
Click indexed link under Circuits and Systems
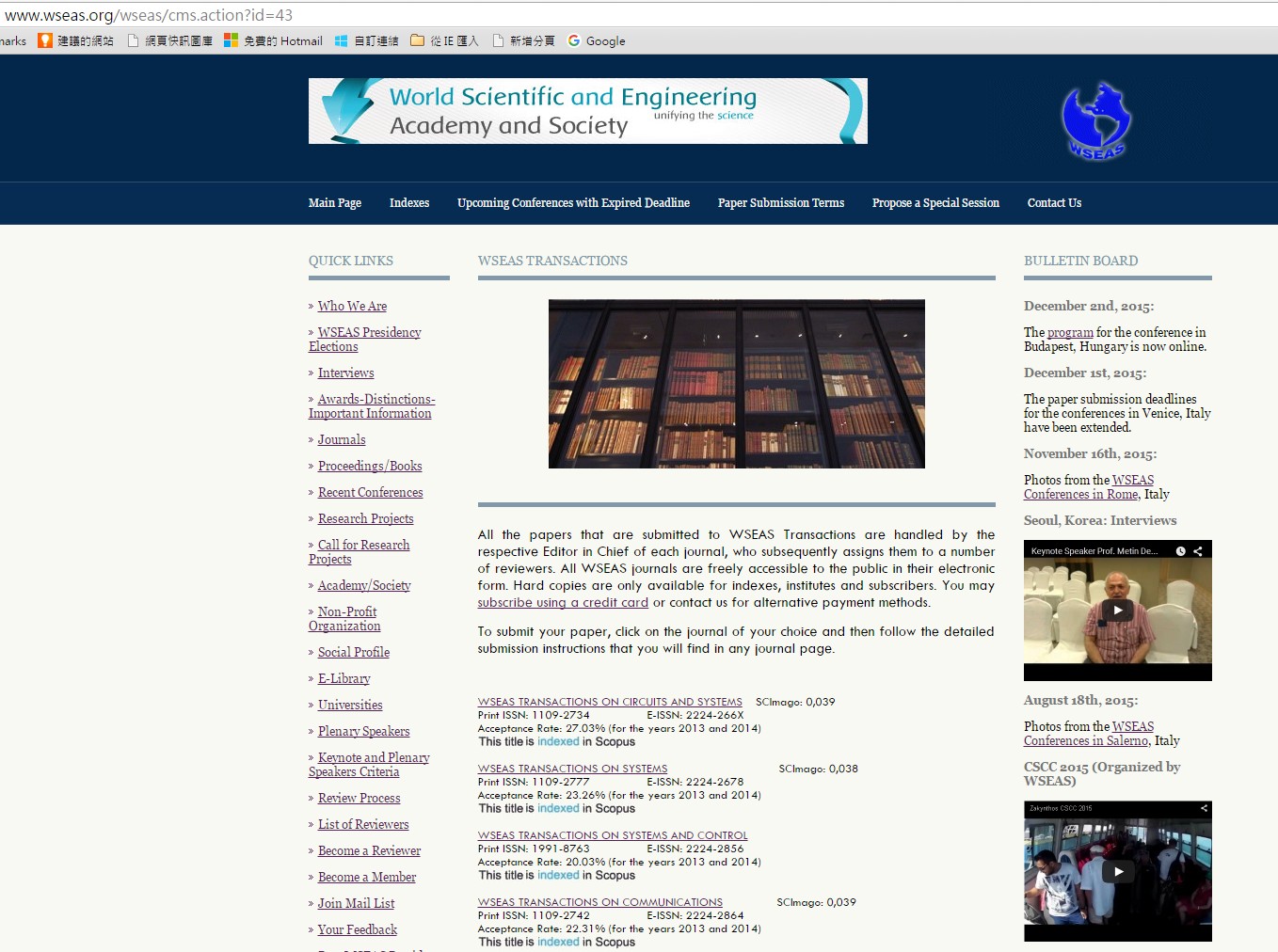[x=558, y=742]
